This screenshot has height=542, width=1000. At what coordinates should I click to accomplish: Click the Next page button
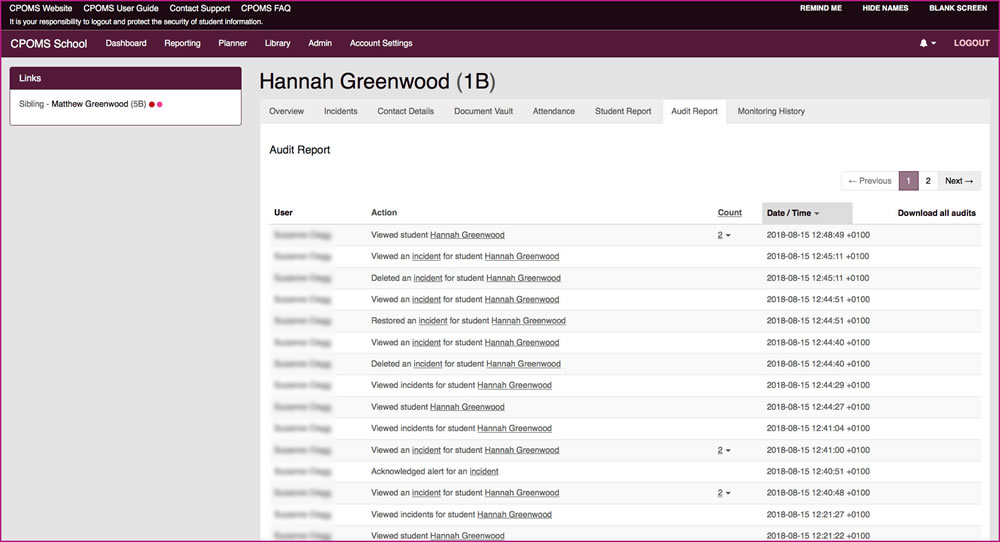pos(959,181)
